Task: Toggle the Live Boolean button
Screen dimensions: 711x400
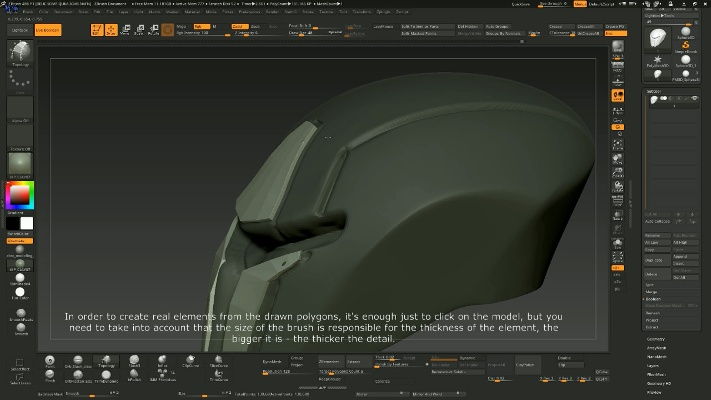Action: [47, 31]
